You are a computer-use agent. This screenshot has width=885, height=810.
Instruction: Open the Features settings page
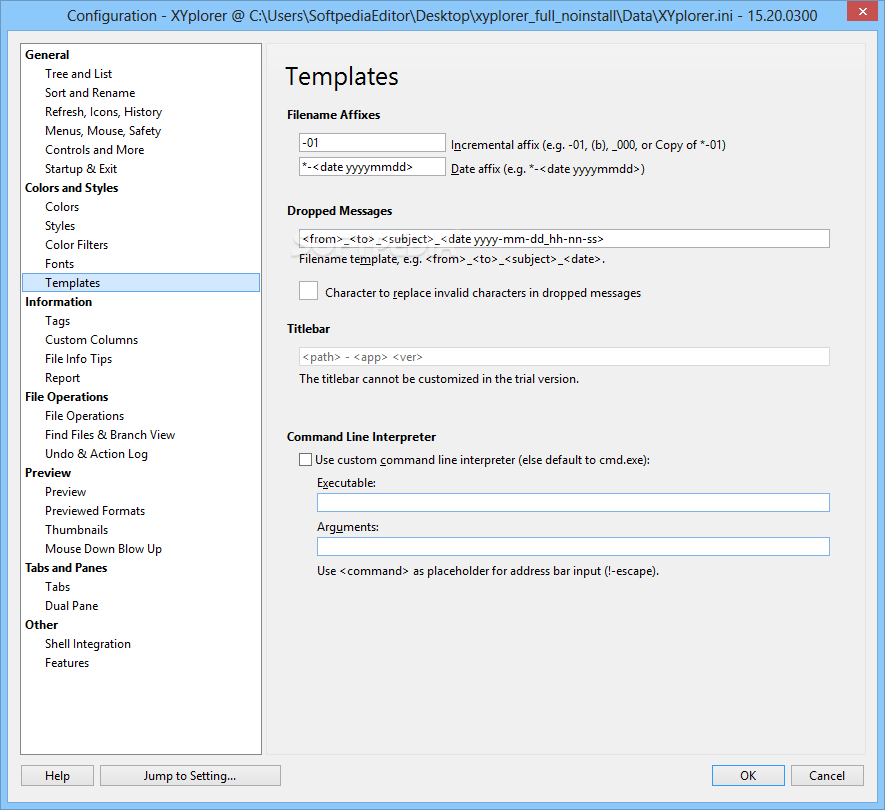pyautogui.click(x=67, y=663)
